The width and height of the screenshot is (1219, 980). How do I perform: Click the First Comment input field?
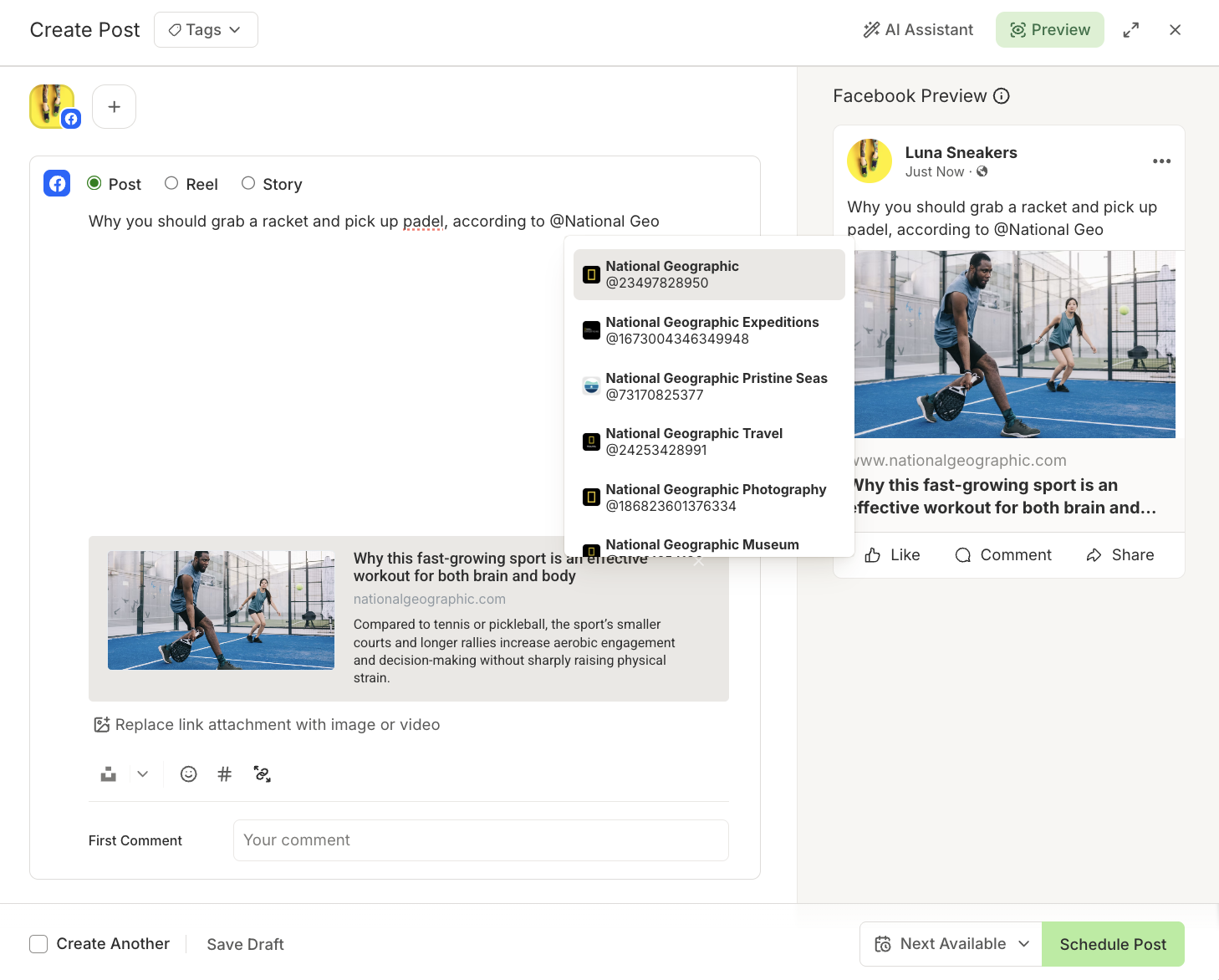481,840
